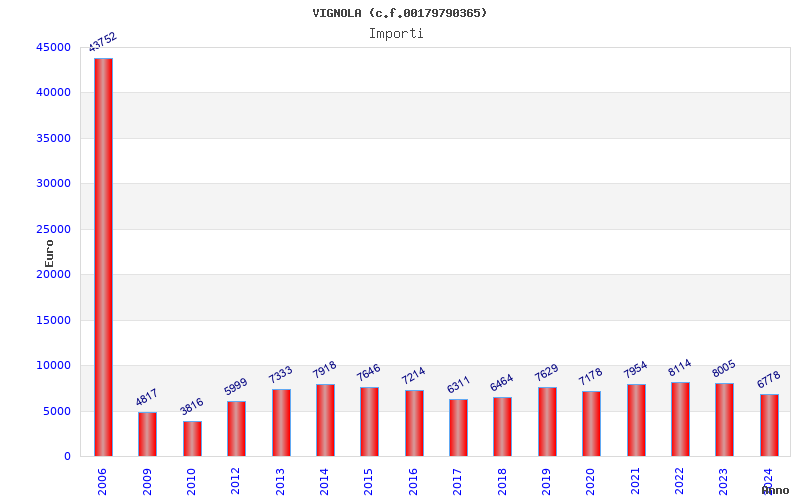Click the x-axis year label 2016
The width and height of the screenshot is (800, 500).
click(x=413, y=482)
